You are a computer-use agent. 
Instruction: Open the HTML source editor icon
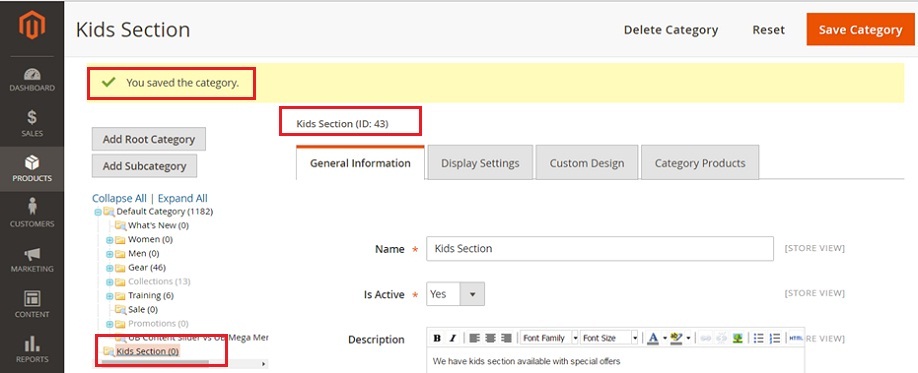tap(796, 338)
